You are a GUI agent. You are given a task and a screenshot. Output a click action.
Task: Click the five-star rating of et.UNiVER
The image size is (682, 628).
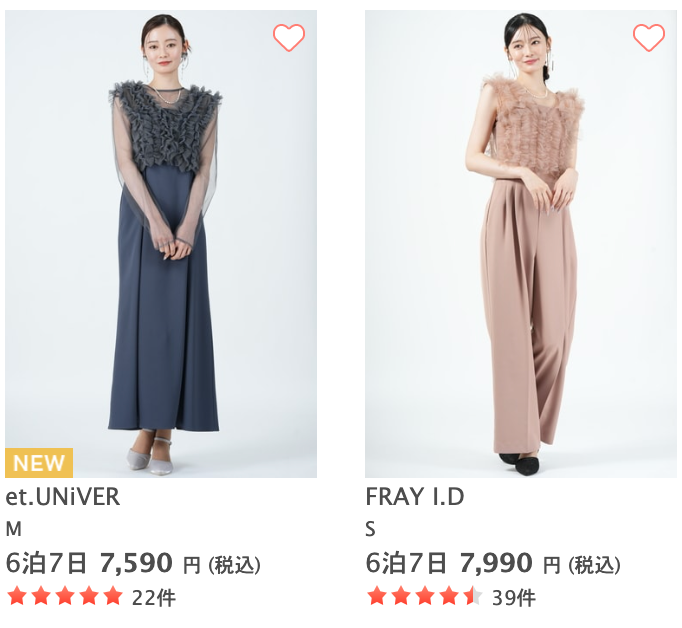pyautogui.click(x=65, y=596)
